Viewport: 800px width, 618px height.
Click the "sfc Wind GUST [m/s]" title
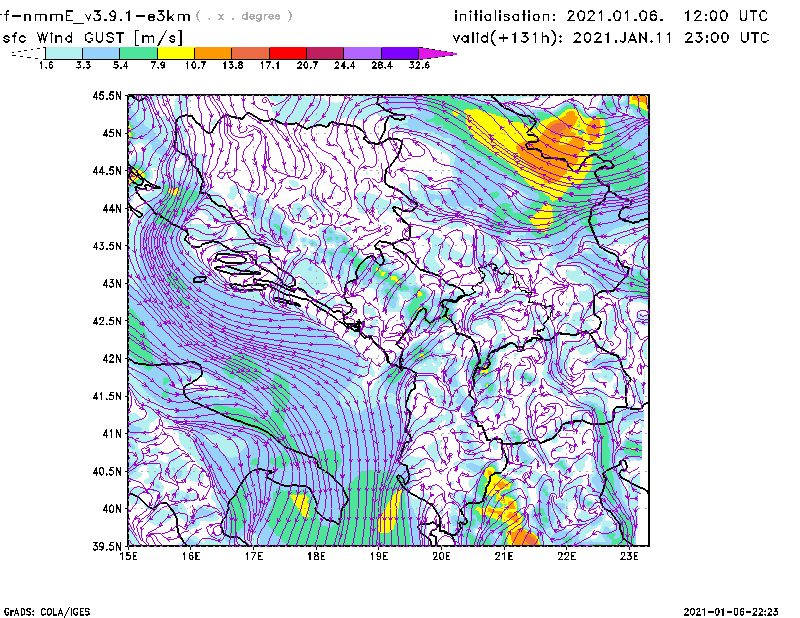tap(92, 38)
